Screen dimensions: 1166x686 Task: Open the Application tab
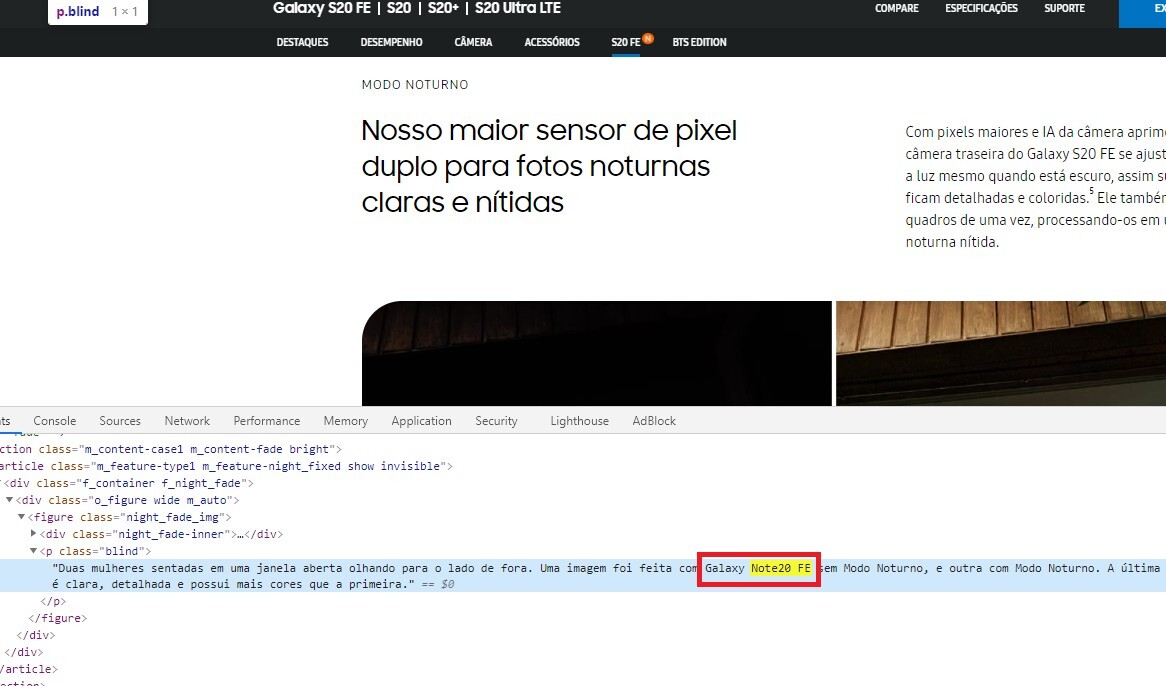pos(421,421)
